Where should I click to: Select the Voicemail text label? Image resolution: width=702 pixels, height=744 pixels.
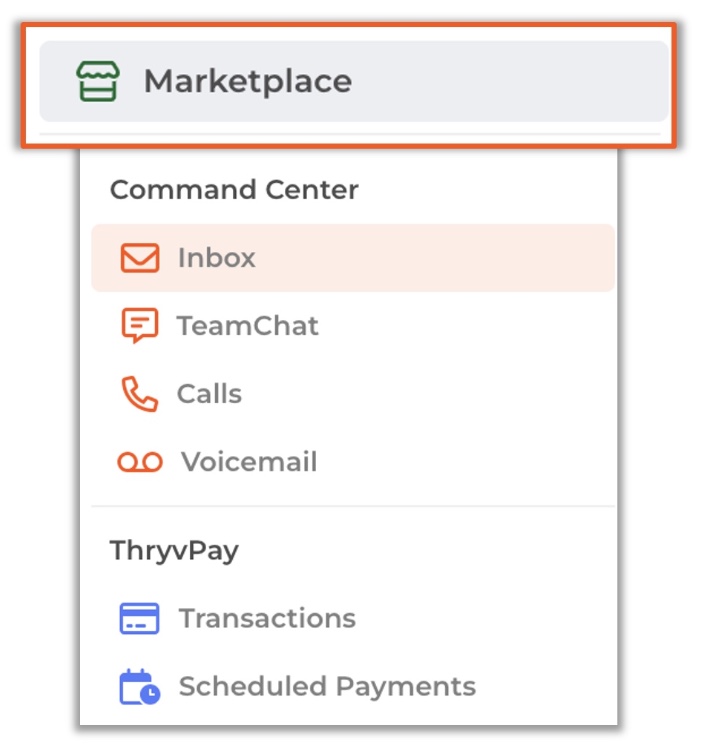pos(249,462)
